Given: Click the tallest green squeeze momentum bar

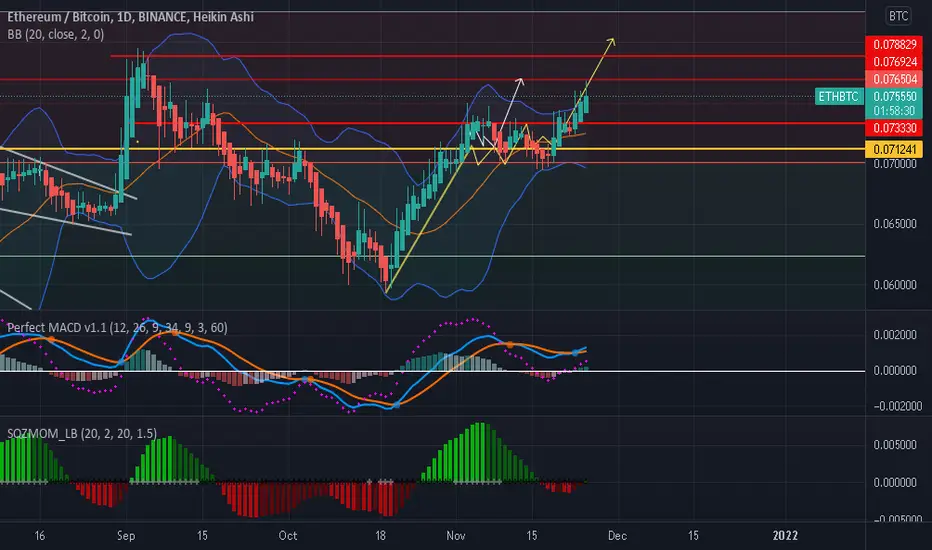Looking at the screenshot, I should pos(479,452).
